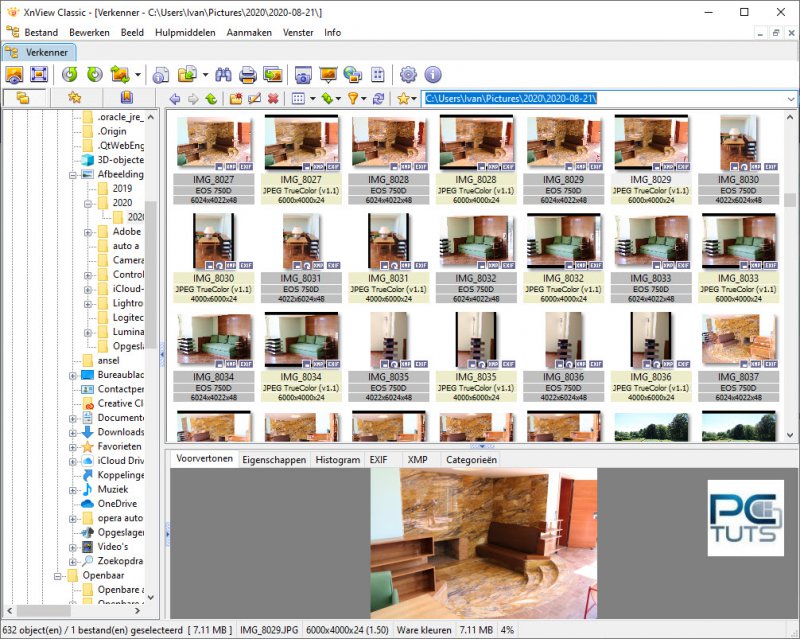Click the full screen view icon
This screenshot has height=639, width=800.
click(x=39, y=74)
